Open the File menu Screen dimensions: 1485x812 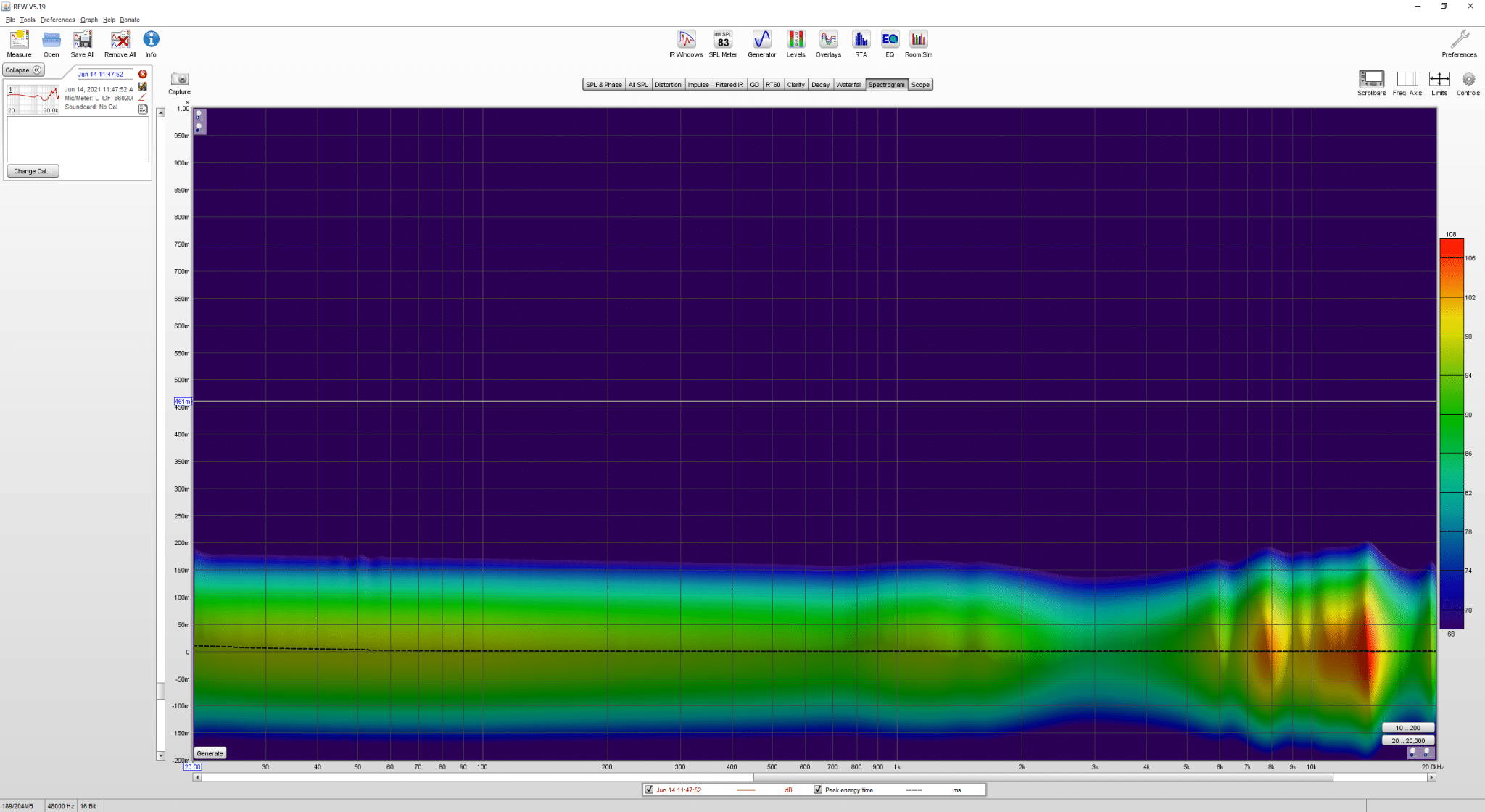(x=10, y=20)
